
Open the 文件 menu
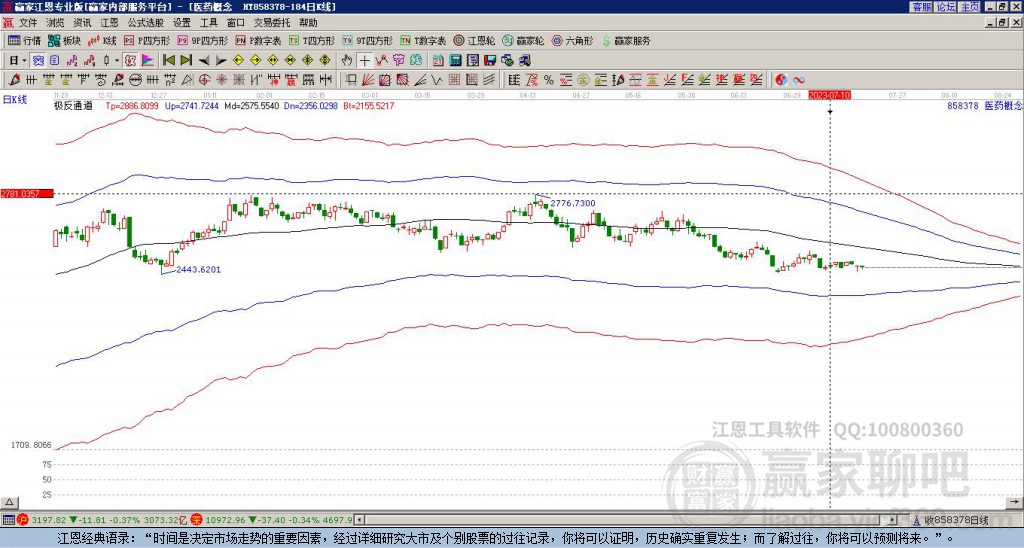pyautogui.click(x=28, y=23)
